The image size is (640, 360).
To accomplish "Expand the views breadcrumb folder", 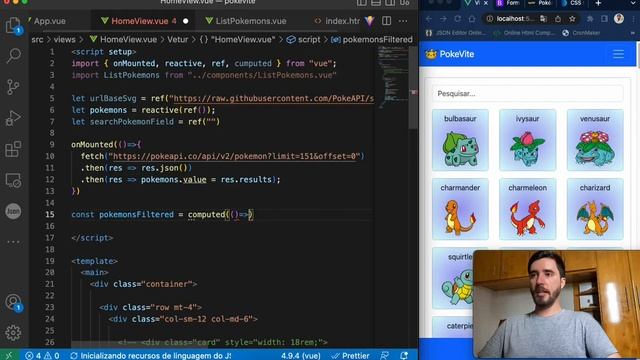I will coord(64,40).
